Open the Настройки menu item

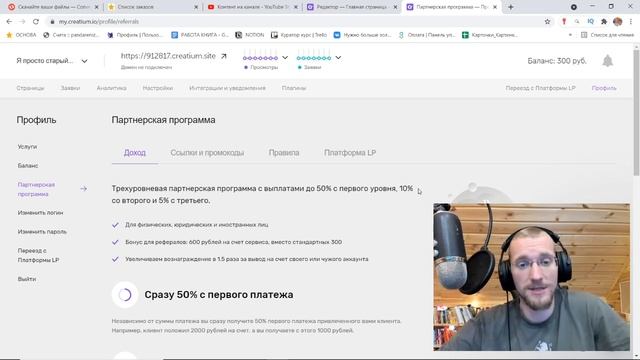(158, 88)
